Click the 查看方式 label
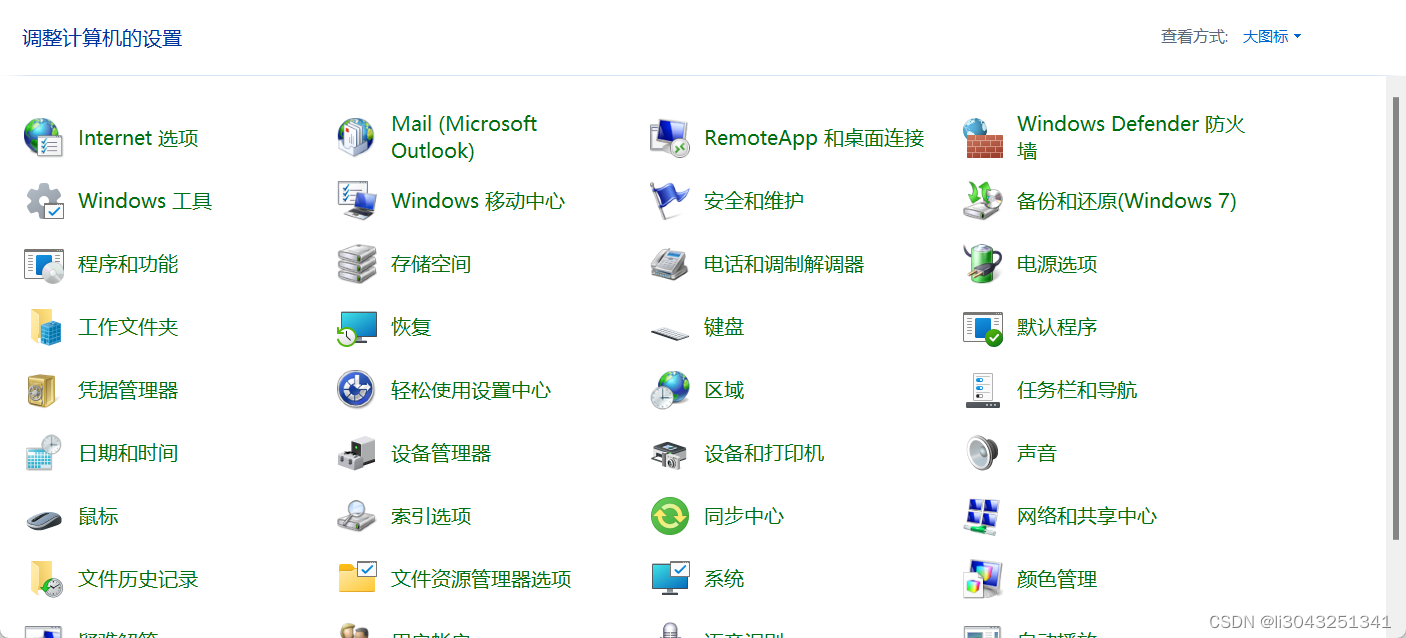The width and height of the screenshot is (1406, 638). pyautogui.click(x=1194, y=37)
